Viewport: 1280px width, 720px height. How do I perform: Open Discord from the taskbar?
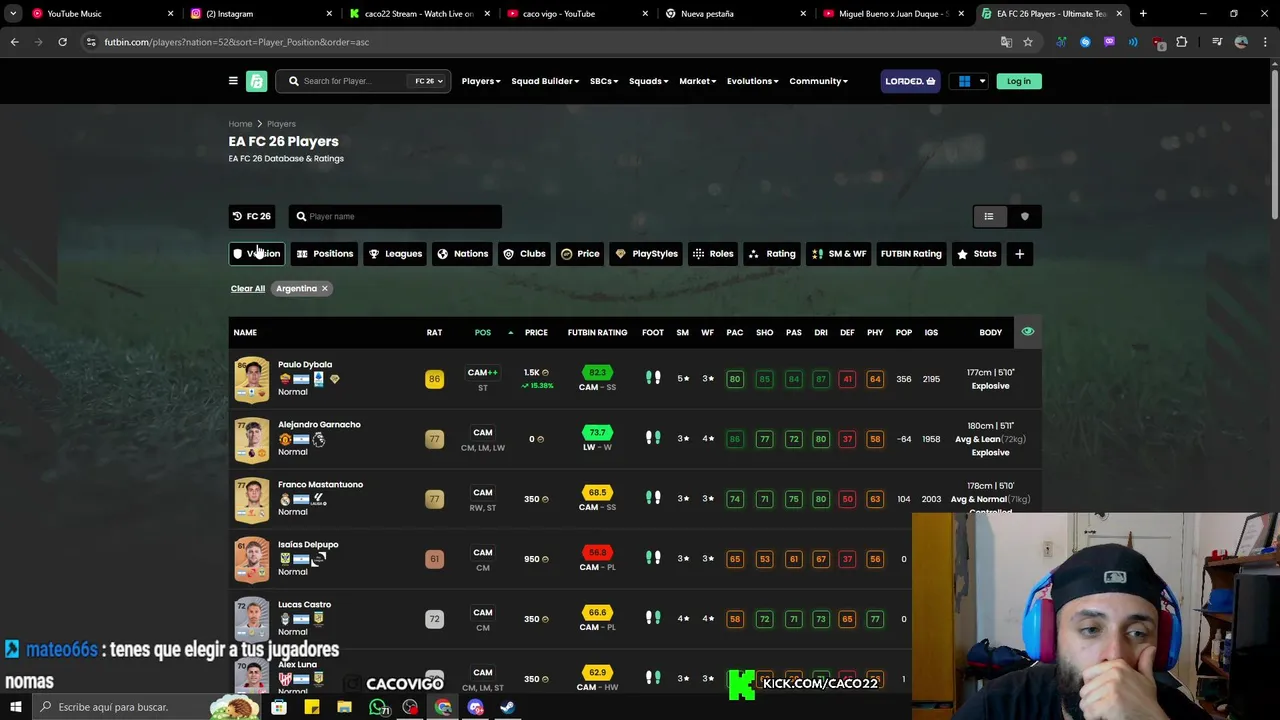pos(475,707)
